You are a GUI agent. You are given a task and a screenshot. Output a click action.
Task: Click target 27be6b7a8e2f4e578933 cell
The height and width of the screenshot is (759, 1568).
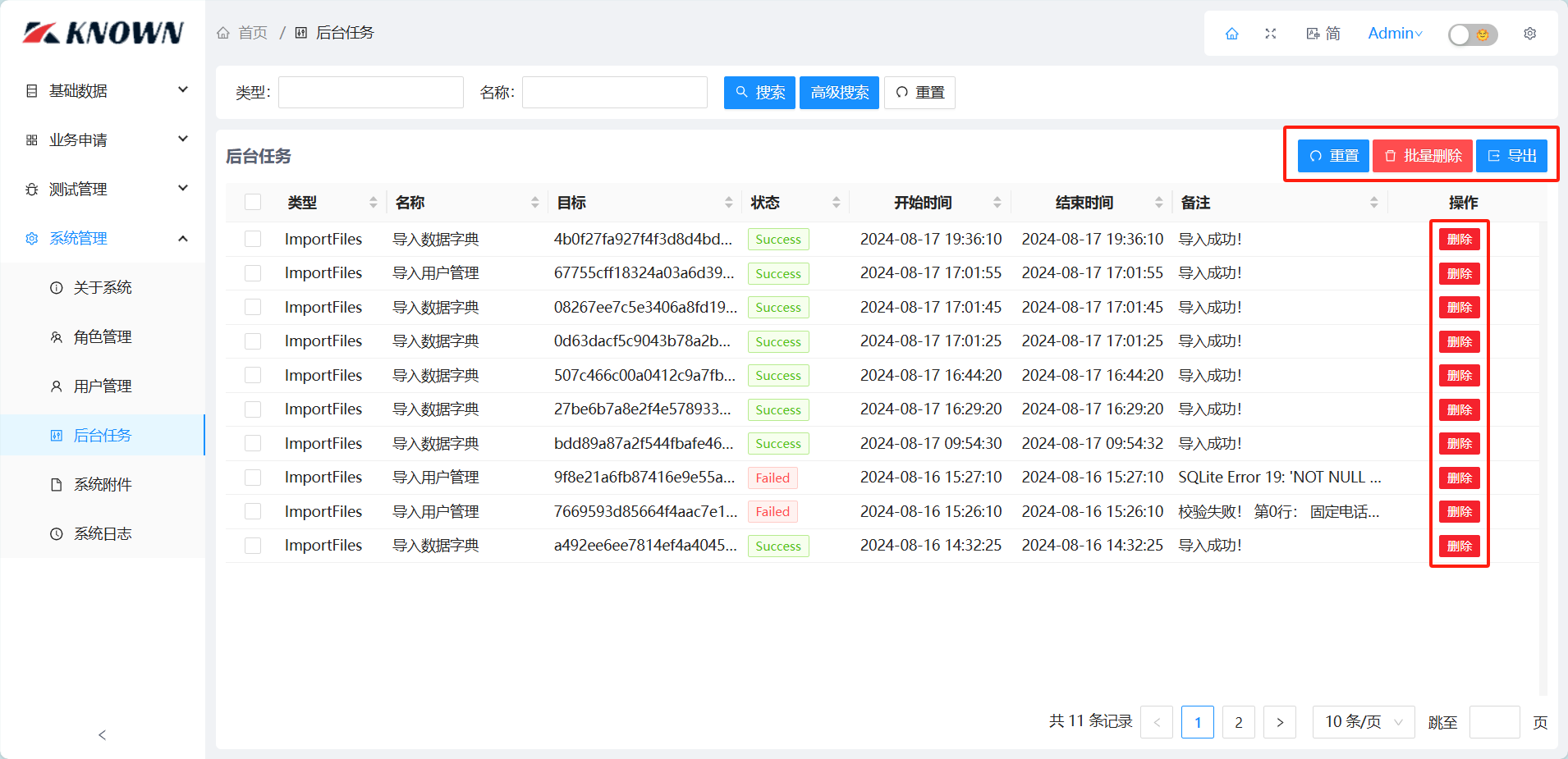(643, 409)
